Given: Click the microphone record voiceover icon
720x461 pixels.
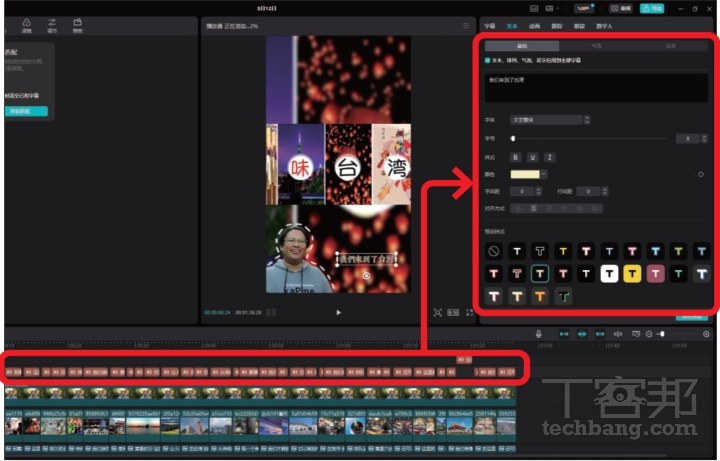Looking at the screenshot, I should pos(539,334).
